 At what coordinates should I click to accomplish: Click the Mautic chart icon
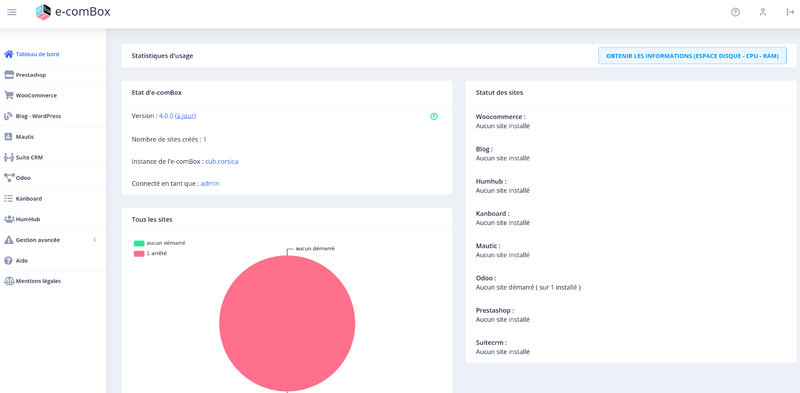tap(9, 137)
